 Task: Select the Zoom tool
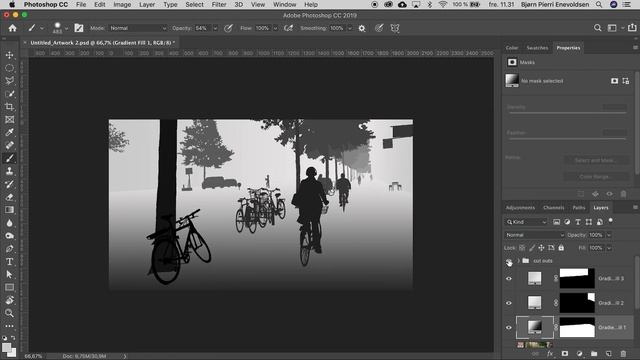[9, 313]
